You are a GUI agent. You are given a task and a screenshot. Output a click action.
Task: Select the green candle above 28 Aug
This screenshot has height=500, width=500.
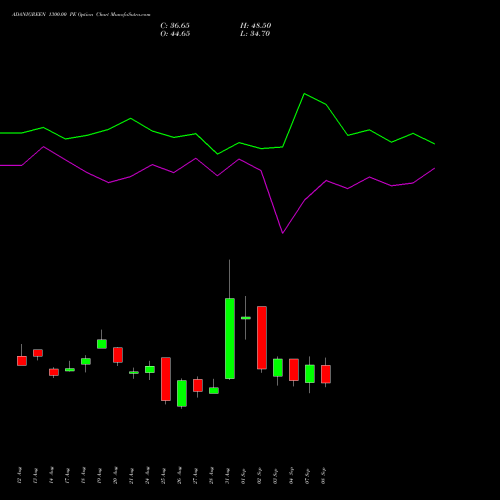coord(214,391)
